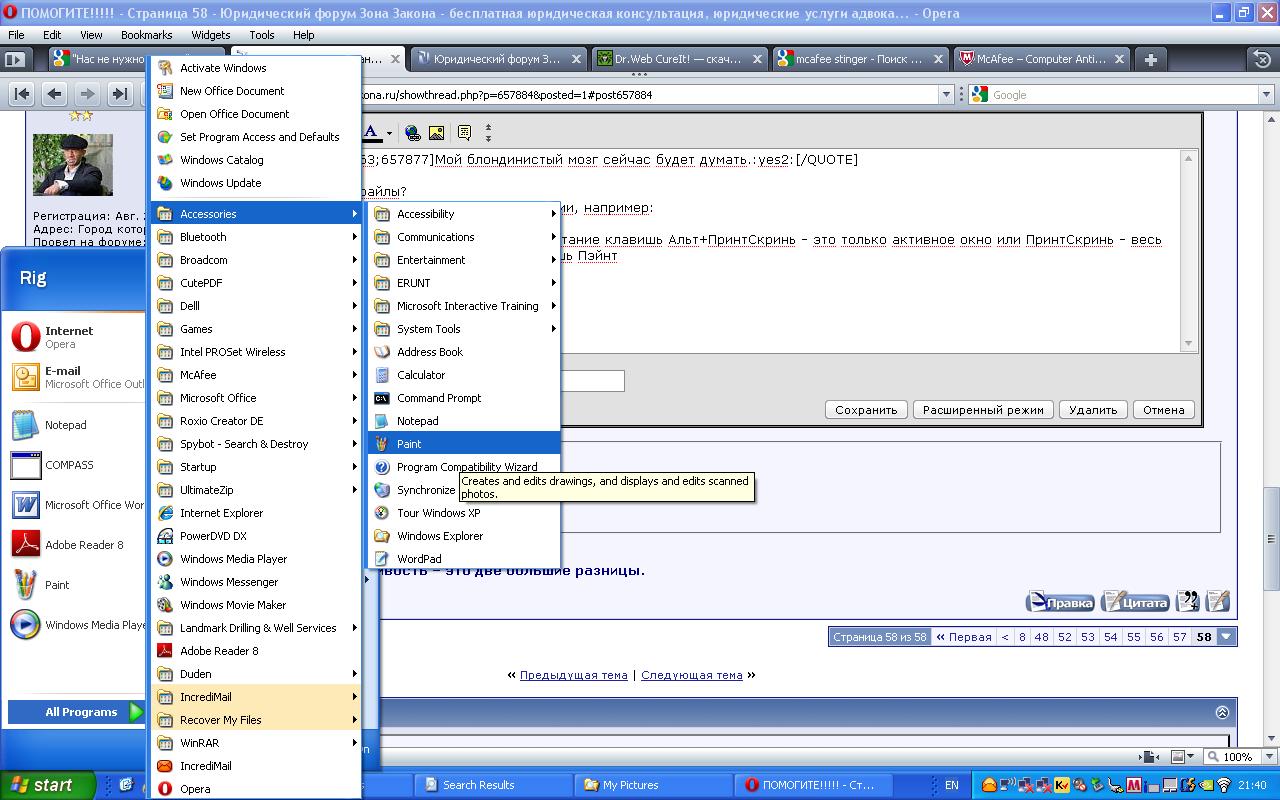Start WordPad from the Accessories submenu

464,559
